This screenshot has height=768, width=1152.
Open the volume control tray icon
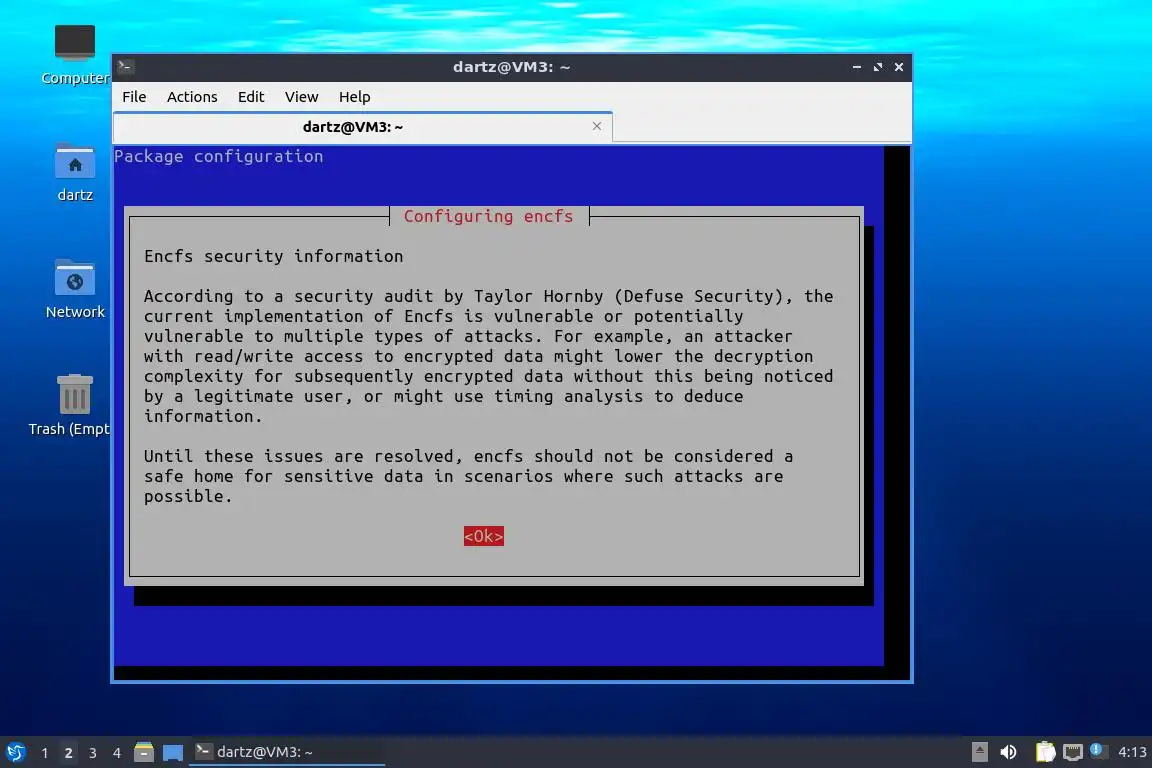[x=1008, y=752]
